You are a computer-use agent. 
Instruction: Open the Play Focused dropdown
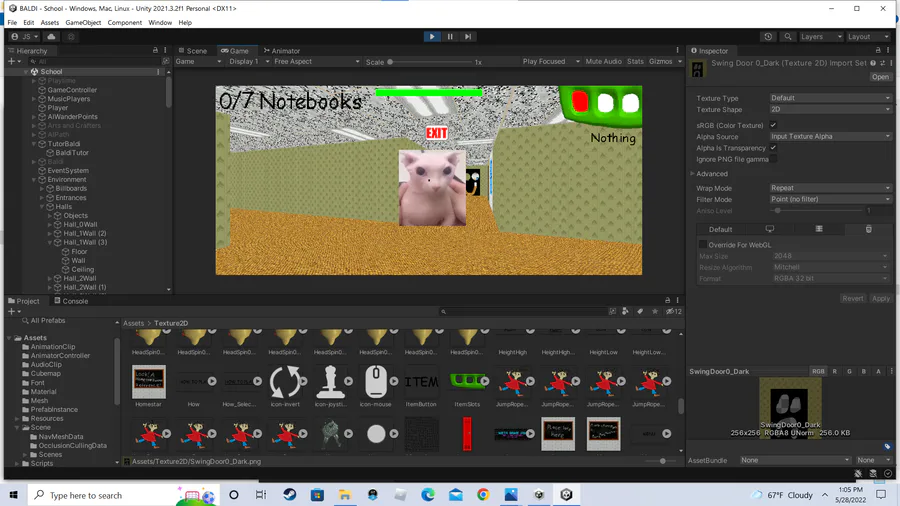551,61
